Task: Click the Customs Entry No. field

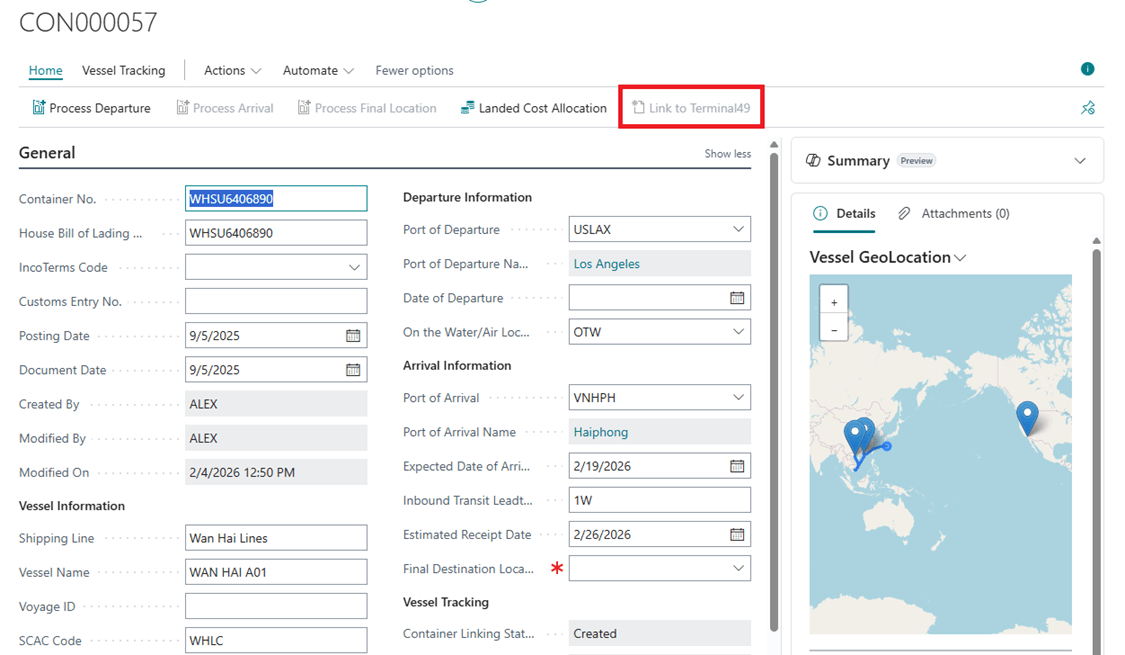Action: [x=276, y=301]
